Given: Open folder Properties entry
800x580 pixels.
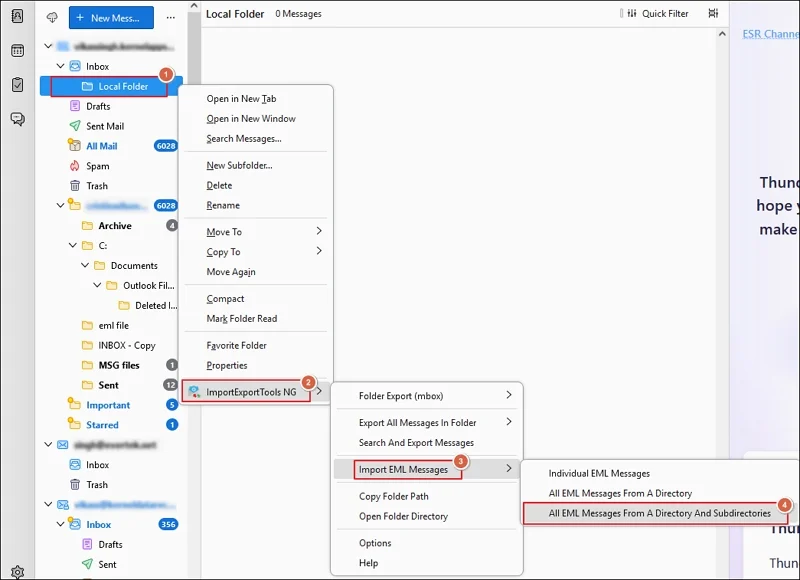Looking at the screenshot, I should tap(227, 365).
